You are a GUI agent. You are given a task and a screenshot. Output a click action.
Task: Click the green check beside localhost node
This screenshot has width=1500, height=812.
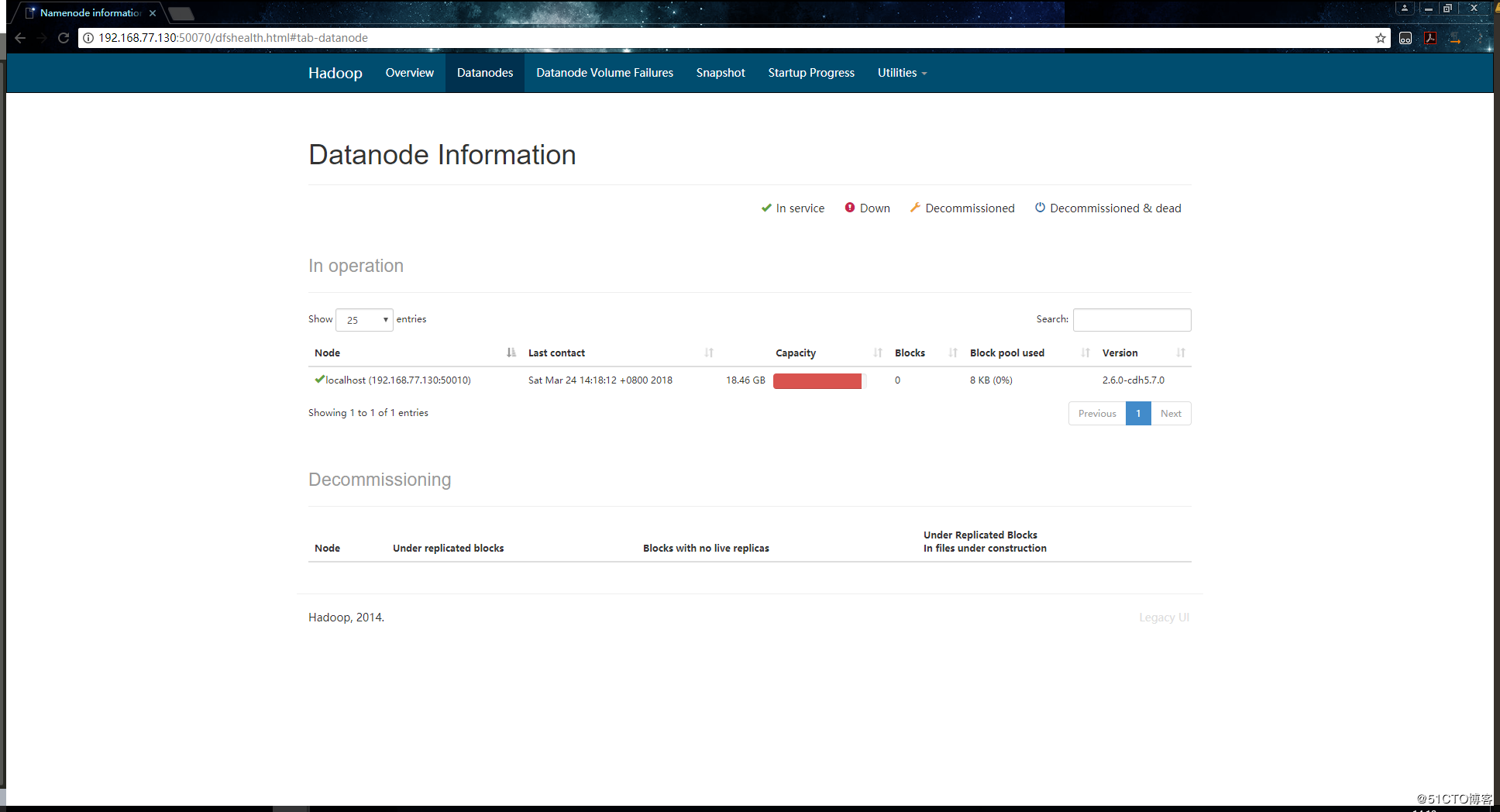click(319, 379)
